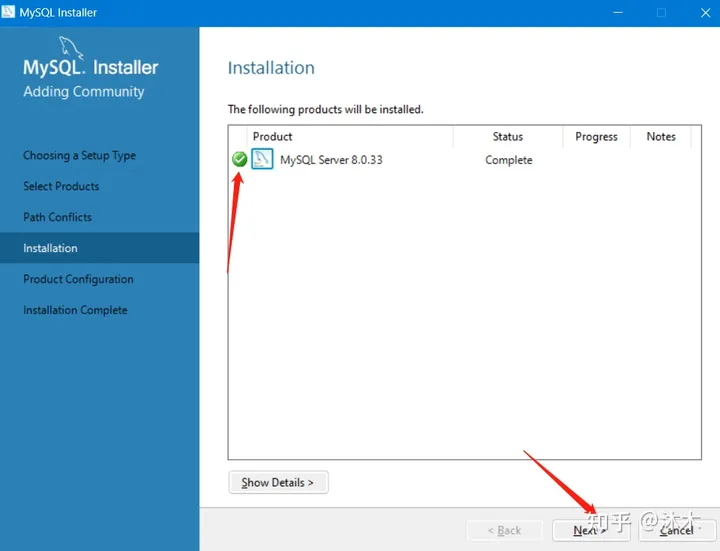Expand Show Details
Viewport: 720px width, 551px height.
pyautogui.click(x=278, y=482)
